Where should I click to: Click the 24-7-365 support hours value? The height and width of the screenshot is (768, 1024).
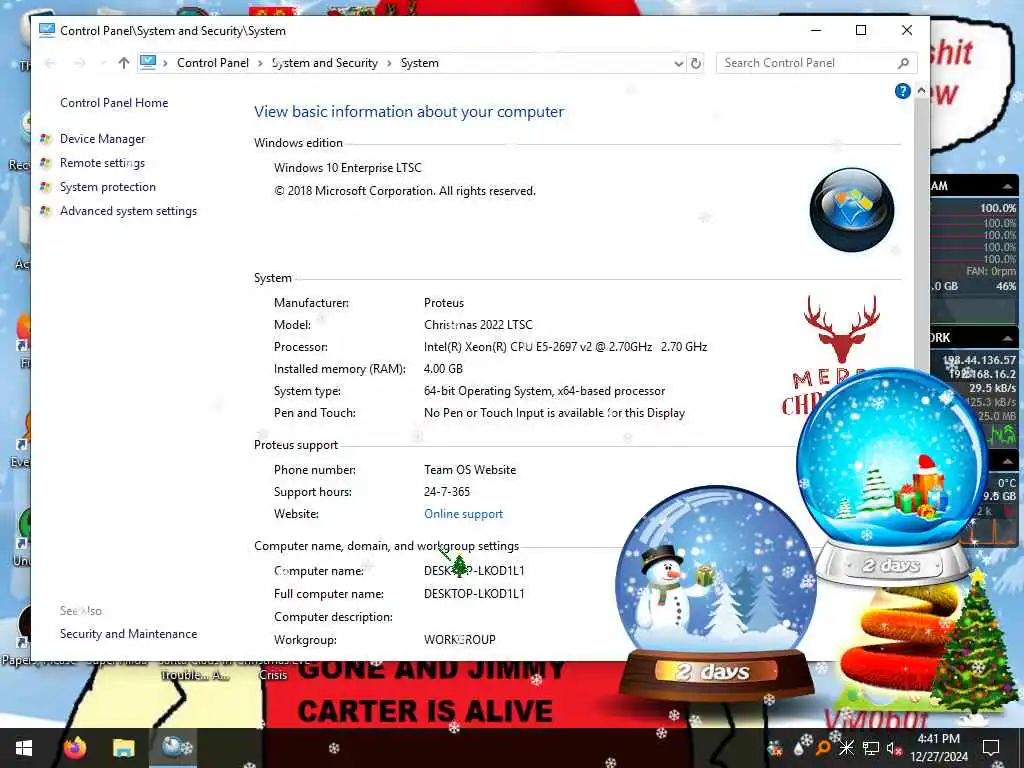(447, 491)
